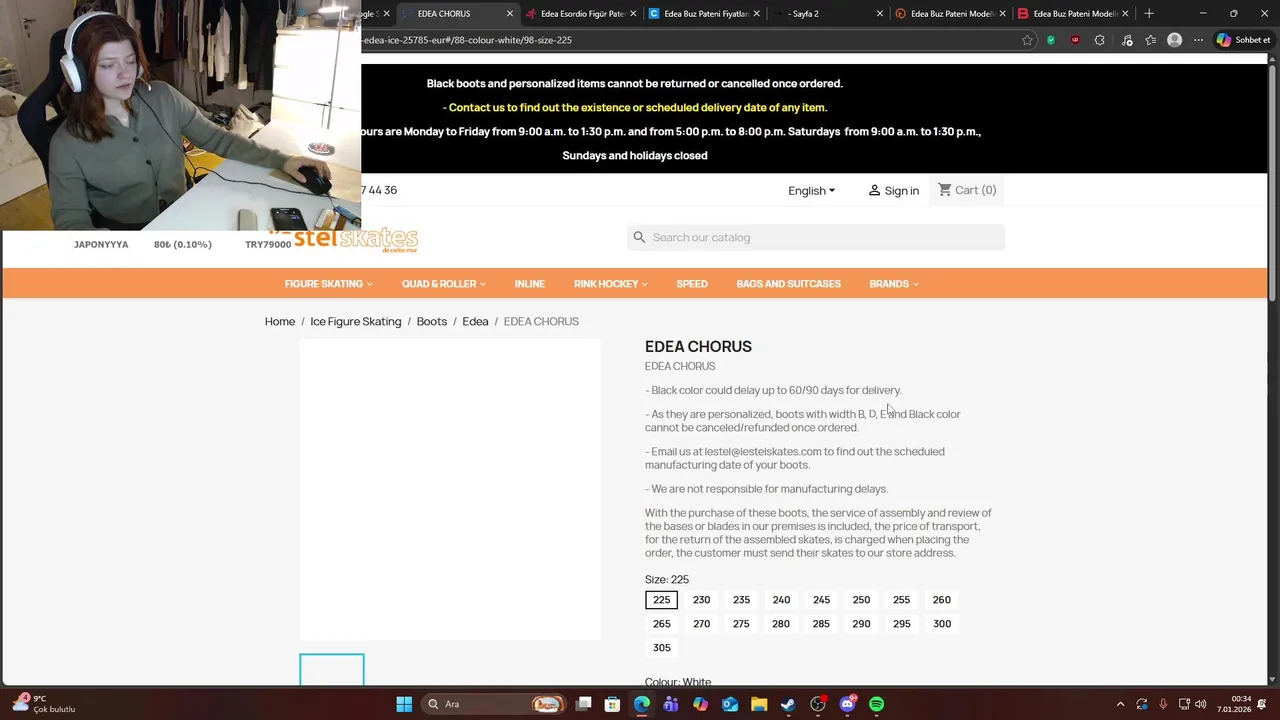The width and height of the screenshot is (1280, 720).
Task: Open the browser extensions puzzle icon
Action: click(1100, 40)
